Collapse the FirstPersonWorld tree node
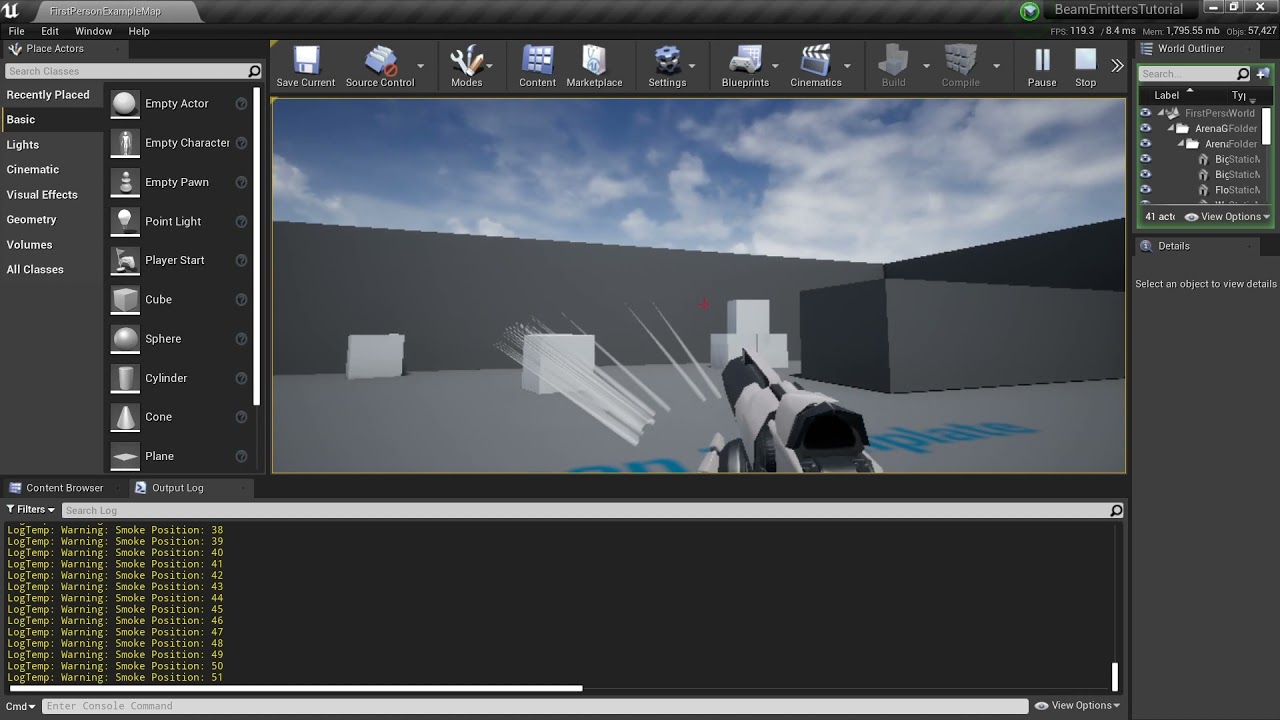This screenshot has width=1280, height=720. (x=1161, y=113)
